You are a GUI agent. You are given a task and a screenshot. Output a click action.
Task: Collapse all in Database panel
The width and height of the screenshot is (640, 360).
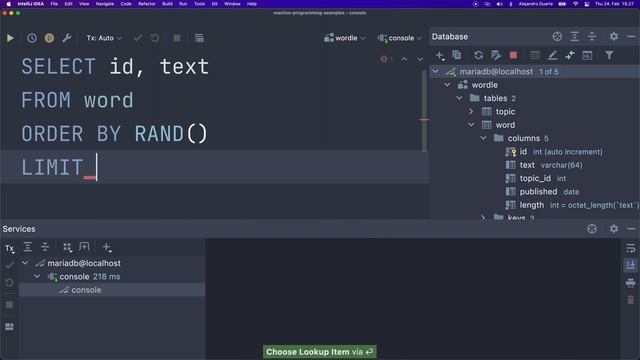(x=592, y=37)
